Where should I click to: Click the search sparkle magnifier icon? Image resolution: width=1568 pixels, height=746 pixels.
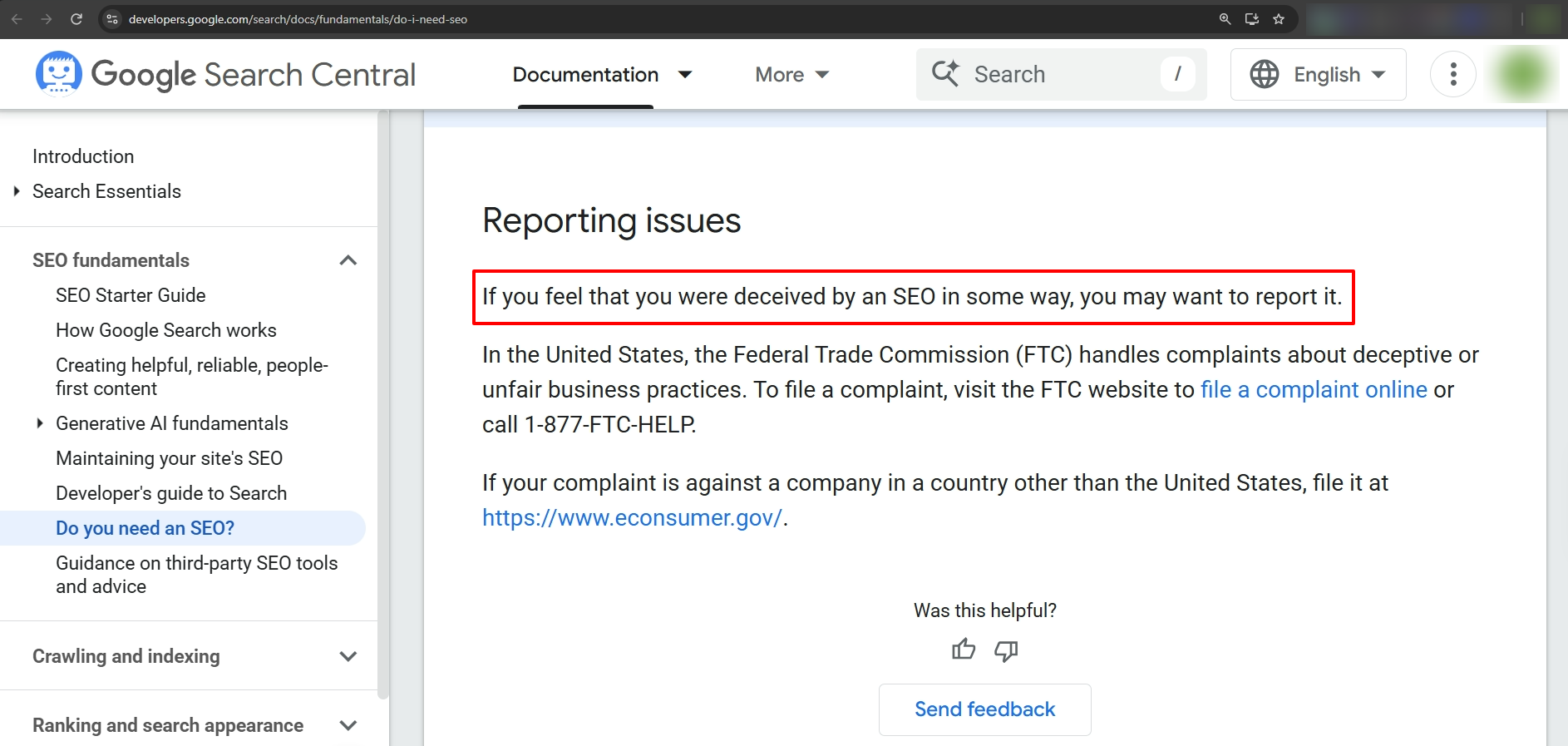point(945,73)
